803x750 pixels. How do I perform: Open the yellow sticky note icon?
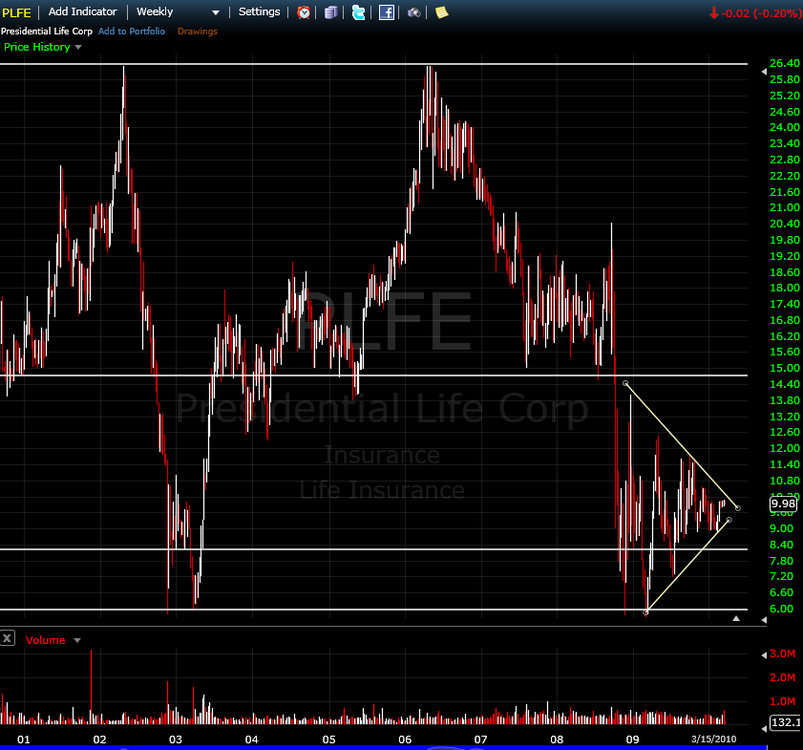[441, 12]
